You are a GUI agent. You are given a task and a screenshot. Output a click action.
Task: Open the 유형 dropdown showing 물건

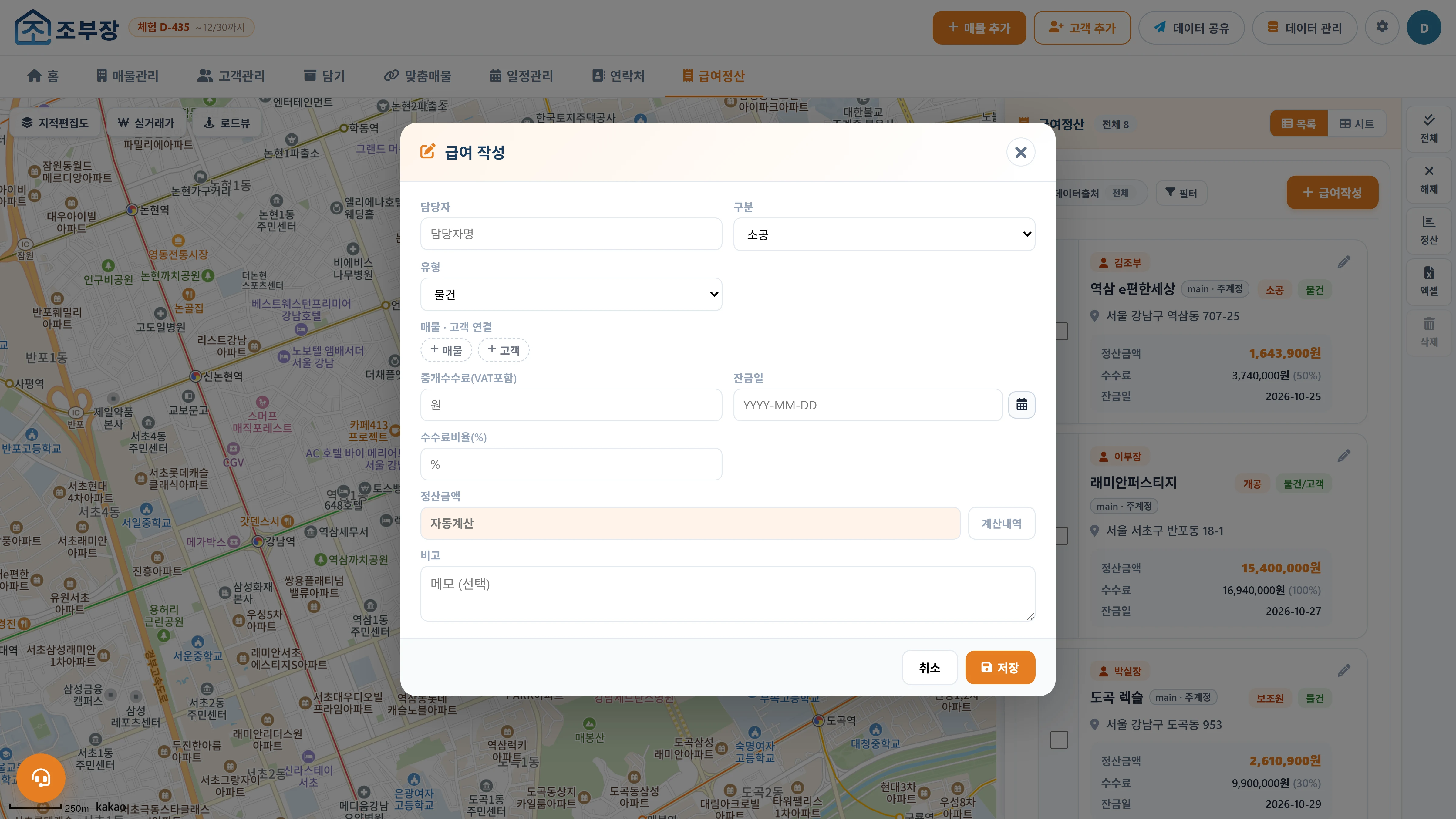coord(571,294)
